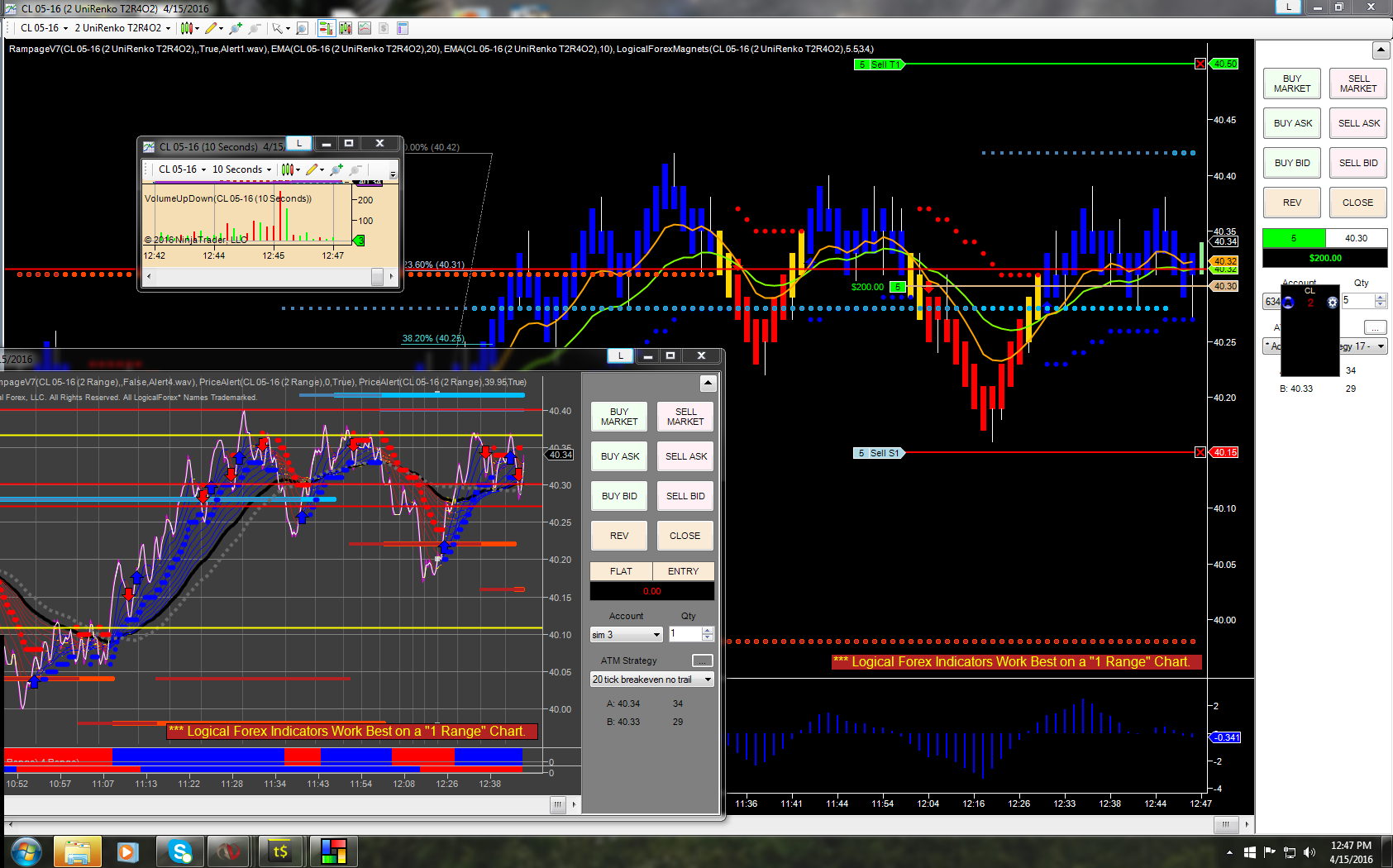Click the main chart horizontal scrollbar thumb
Image resolution: width=1393 pixels, height=868 pixels.
[x=1226, y=824]
